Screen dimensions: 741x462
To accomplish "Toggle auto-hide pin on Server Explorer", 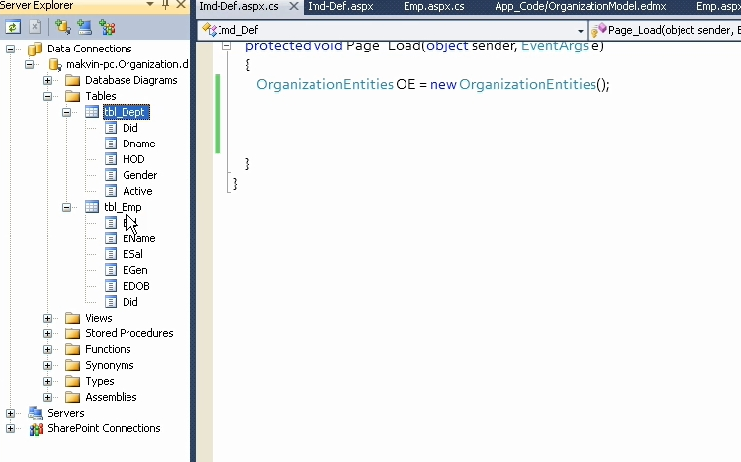I will pyautogui.click(x=164, y=6).
